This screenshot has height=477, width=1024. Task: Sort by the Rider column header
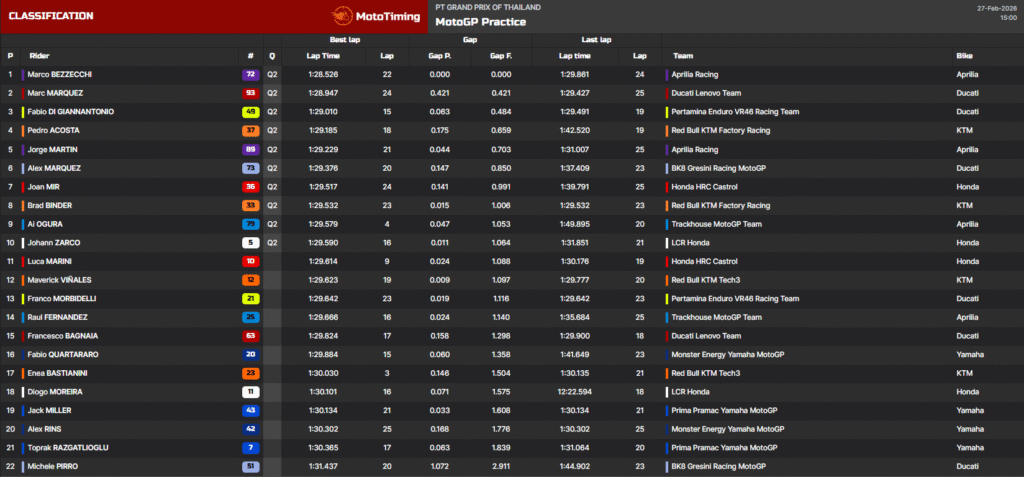point(39,56)
